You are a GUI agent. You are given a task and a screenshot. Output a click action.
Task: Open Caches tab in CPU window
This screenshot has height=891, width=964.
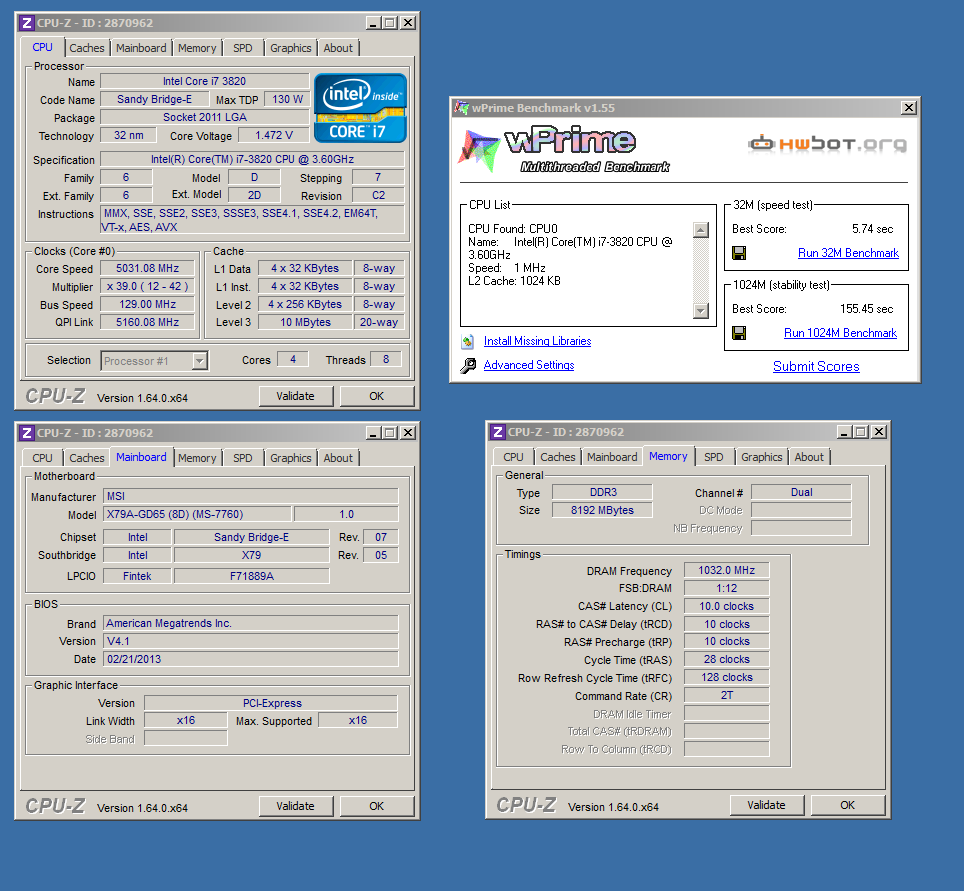(87, 48)
